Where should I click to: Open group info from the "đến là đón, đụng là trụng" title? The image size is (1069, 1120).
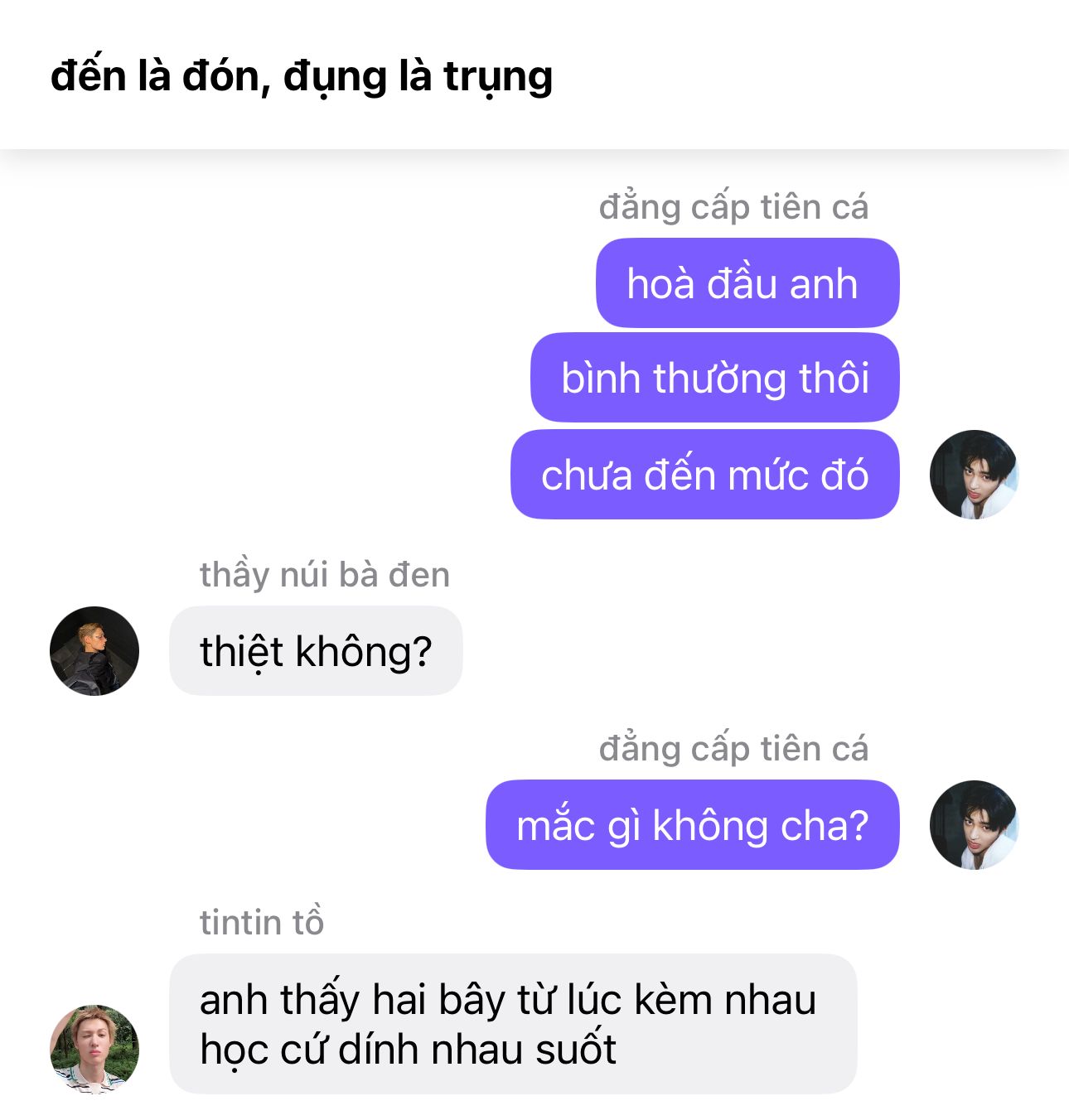click(302, 77)
